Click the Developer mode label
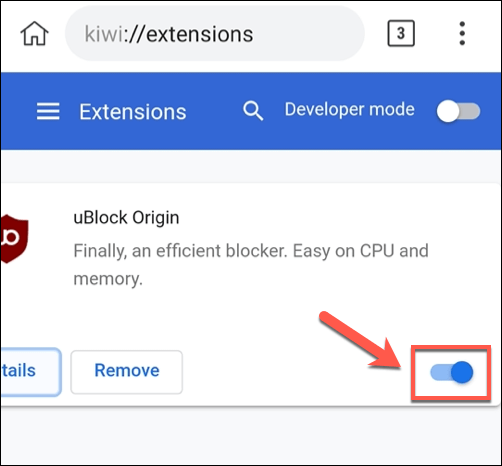502x466 pixels. click(x=349, y=110)
